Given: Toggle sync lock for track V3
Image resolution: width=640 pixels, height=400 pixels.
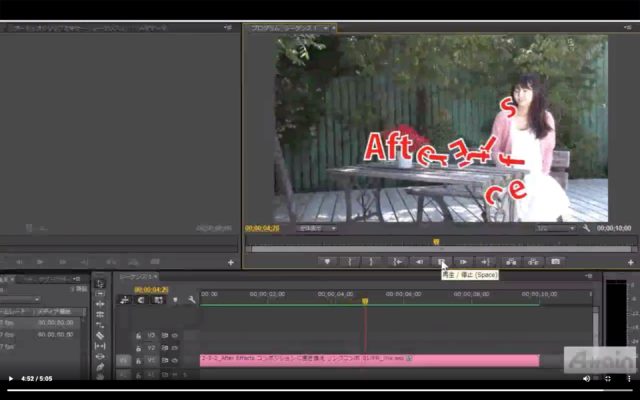Looking at the screenshot, I should (x=164, y=336).
